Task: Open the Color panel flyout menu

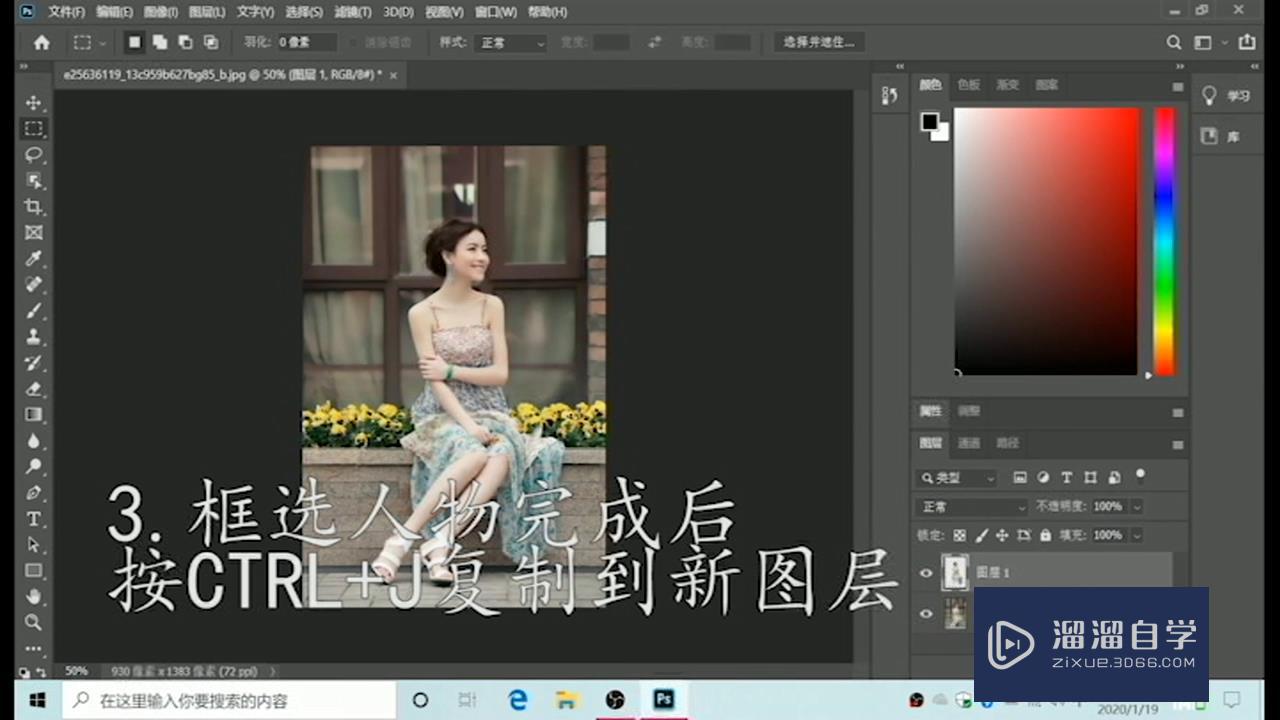Action: [1178, 87]
